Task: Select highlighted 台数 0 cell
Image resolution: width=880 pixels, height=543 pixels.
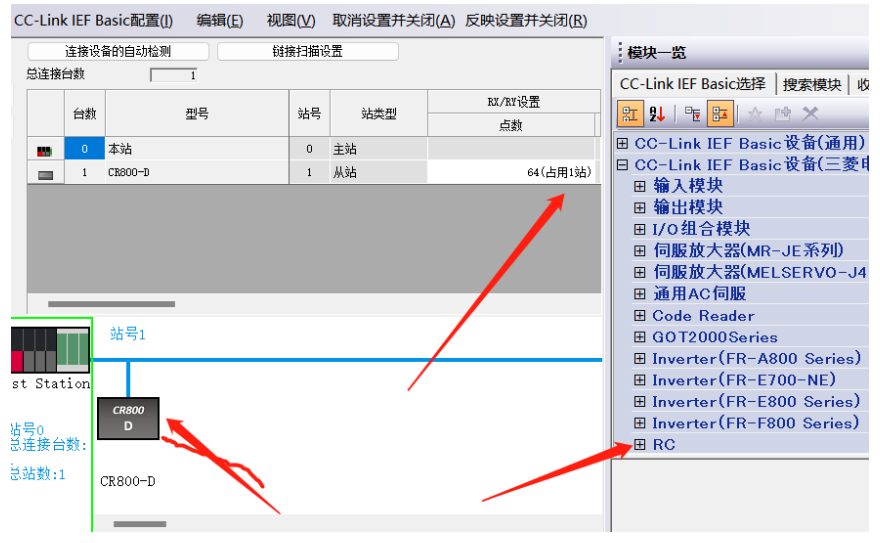Action: click(x=85, y=149)
